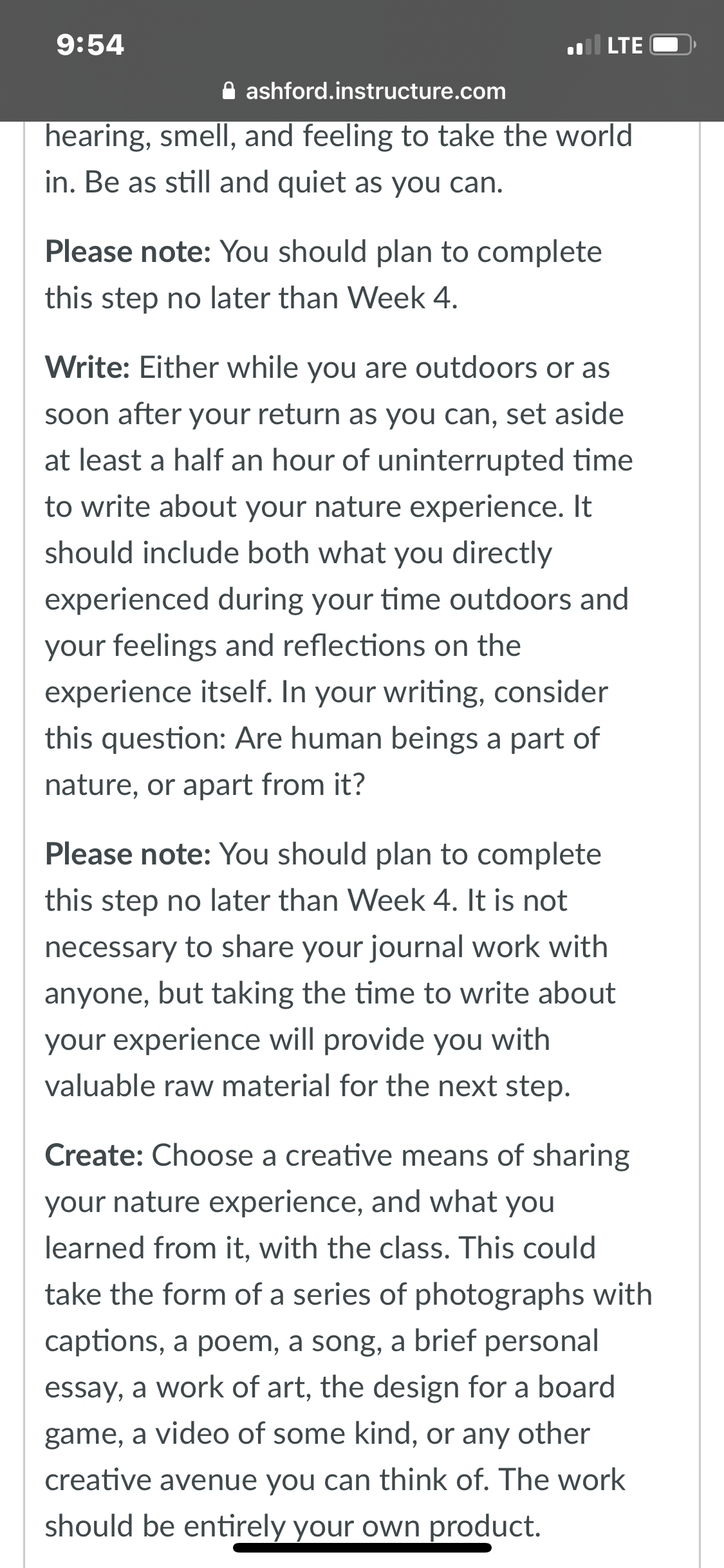Tap the 9:54 clock in status bar

(x=90, y=45)
